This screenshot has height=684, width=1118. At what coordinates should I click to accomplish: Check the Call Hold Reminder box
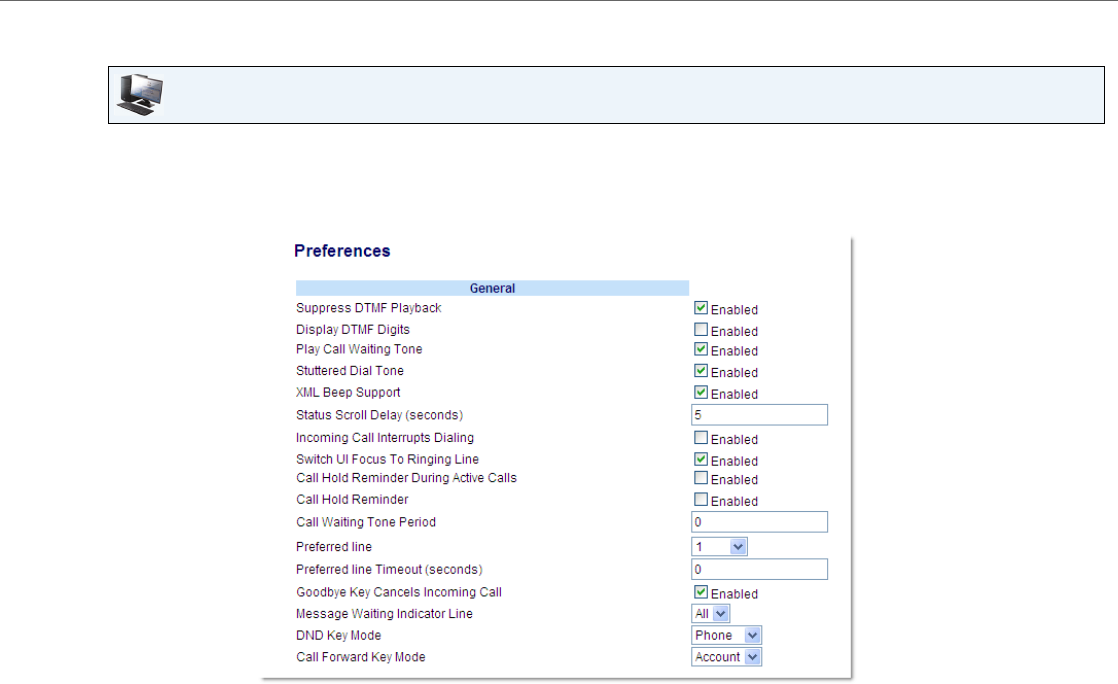click(701, 500)
